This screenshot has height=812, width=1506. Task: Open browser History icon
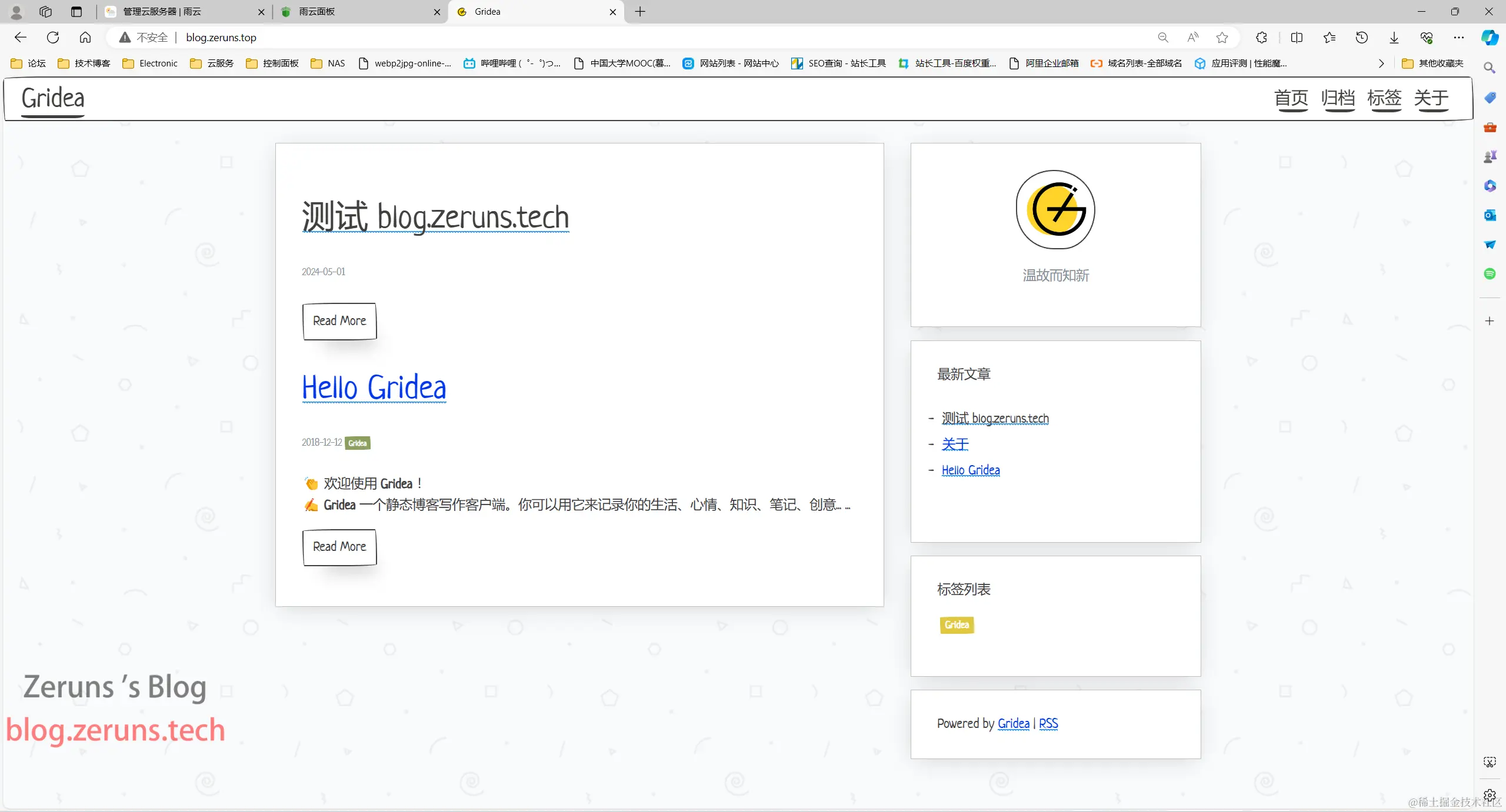tap(1361, 38)
